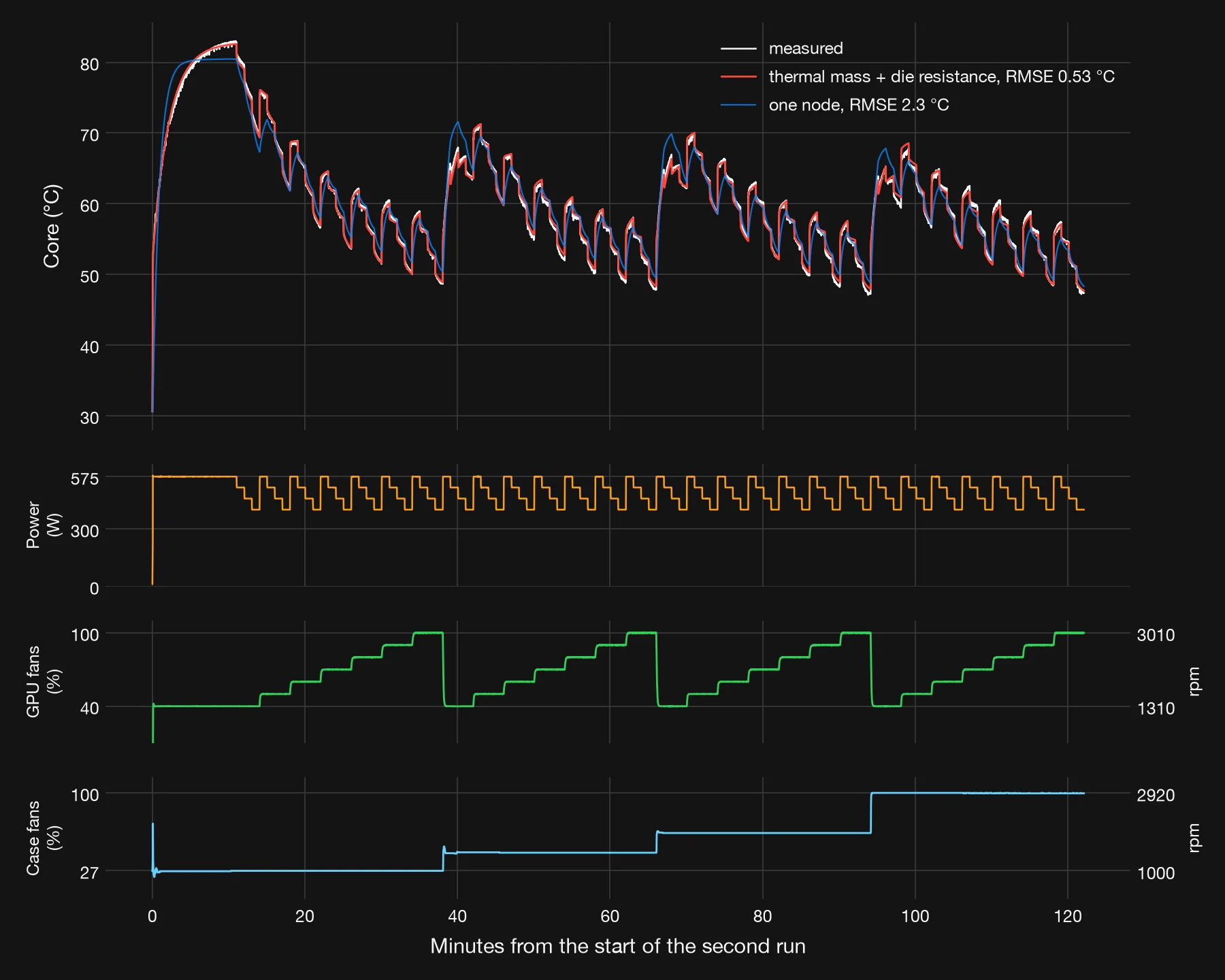Click the 'Power (W)' axis label
The width and height of the screenshot is (1225, 980).
[44, 525]
